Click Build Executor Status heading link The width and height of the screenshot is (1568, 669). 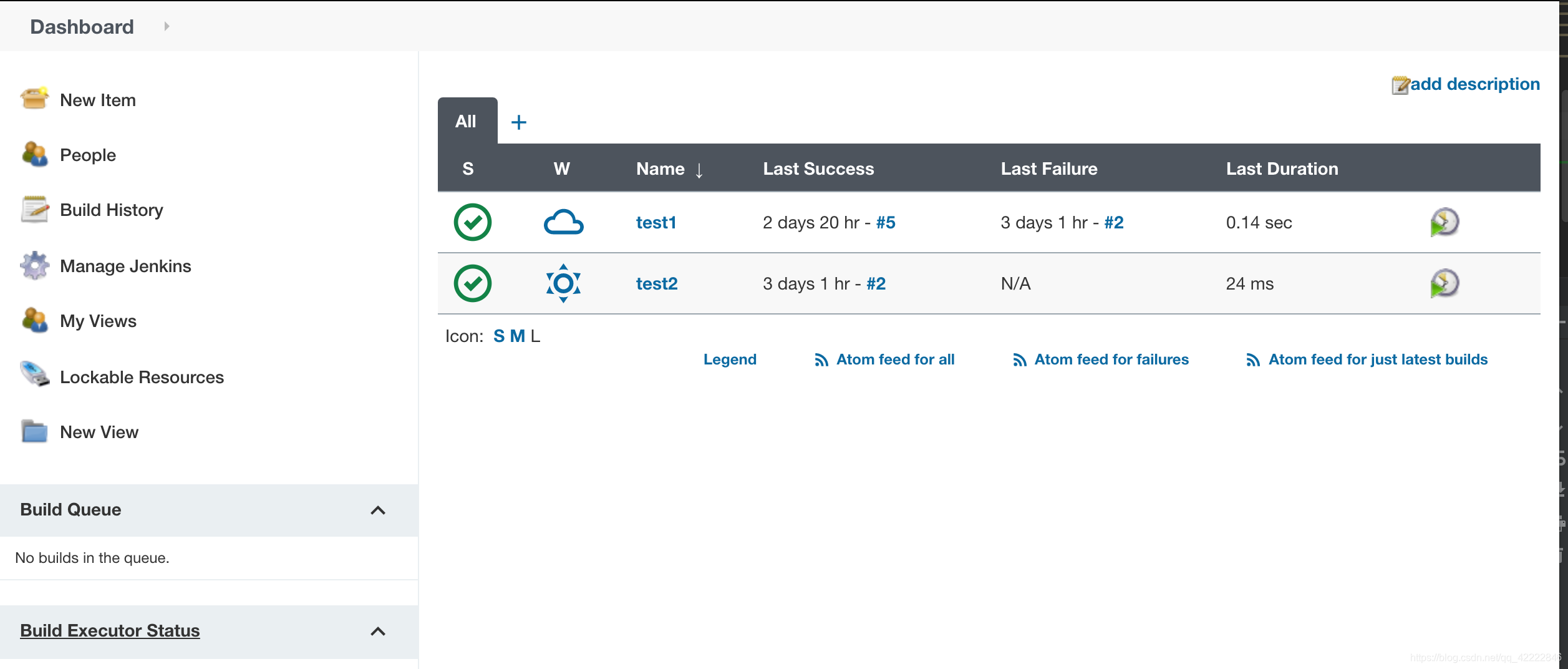pos(110,630)
